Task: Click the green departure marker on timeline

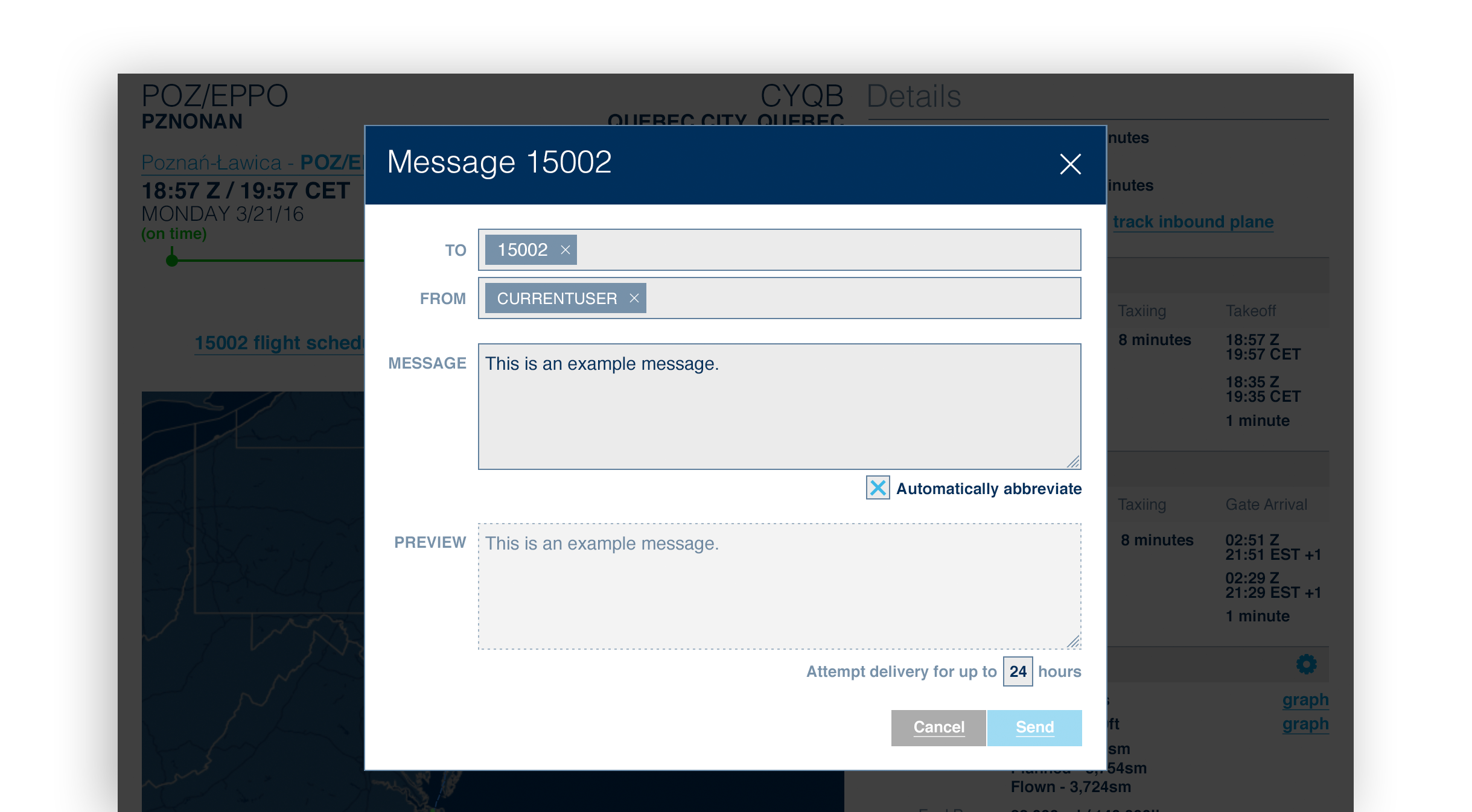Action: coord(172,260)
